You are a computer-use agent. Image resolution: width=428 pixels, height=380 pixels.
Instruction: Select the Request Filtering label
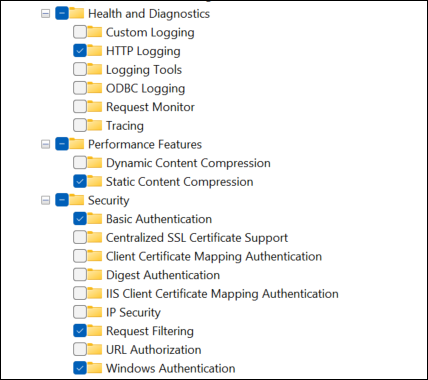[x=150, y=331]
